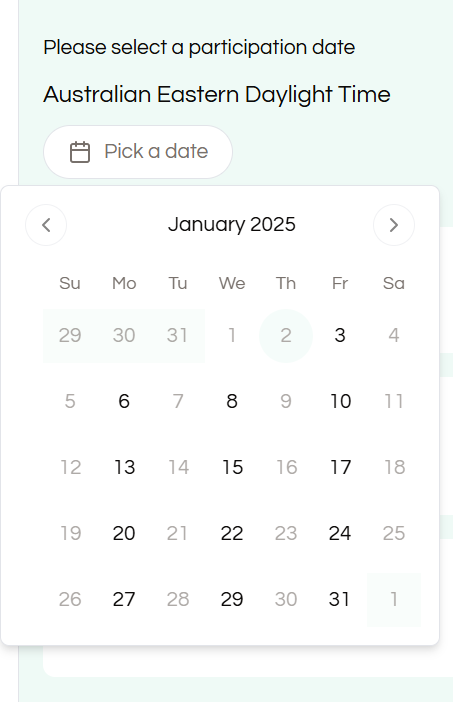Click highlighted date 2 in first week
The width and height of the screenshot is (453, 702).
(x=286, y=336)
